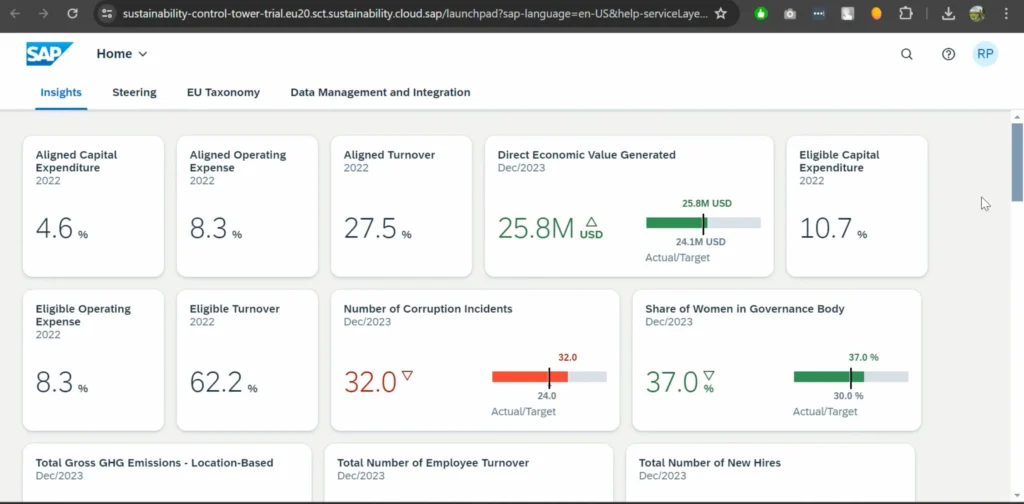Click the 10.7 % value

click(833, 228)
